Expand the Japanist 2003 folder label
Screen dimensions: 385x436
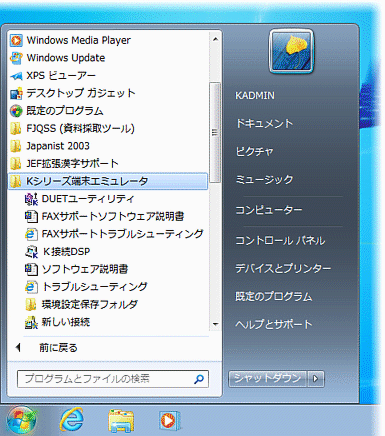coord(58,146)
